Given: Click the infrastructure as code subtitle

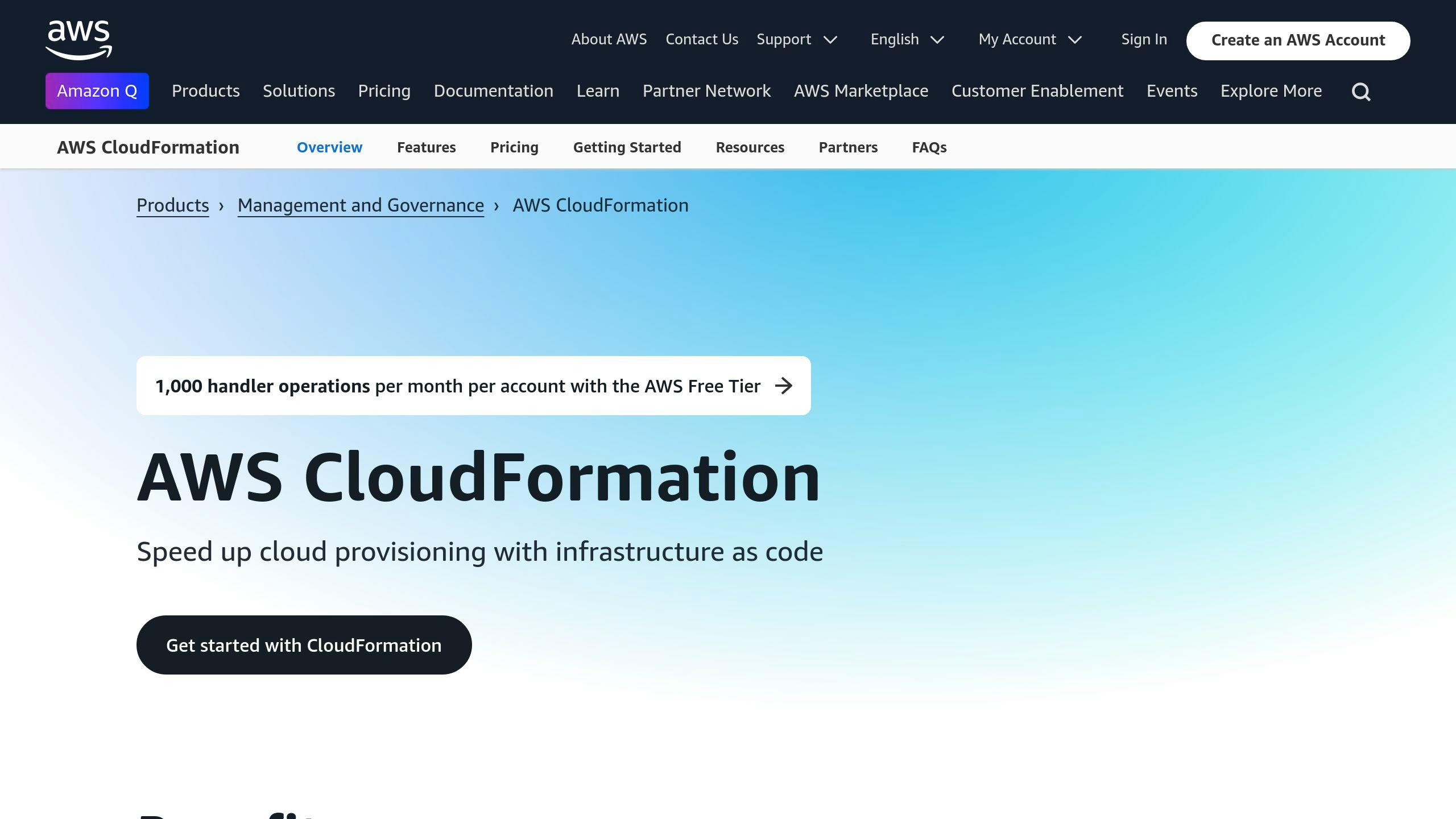Looking at the screenshot, I should coord(480,552).
